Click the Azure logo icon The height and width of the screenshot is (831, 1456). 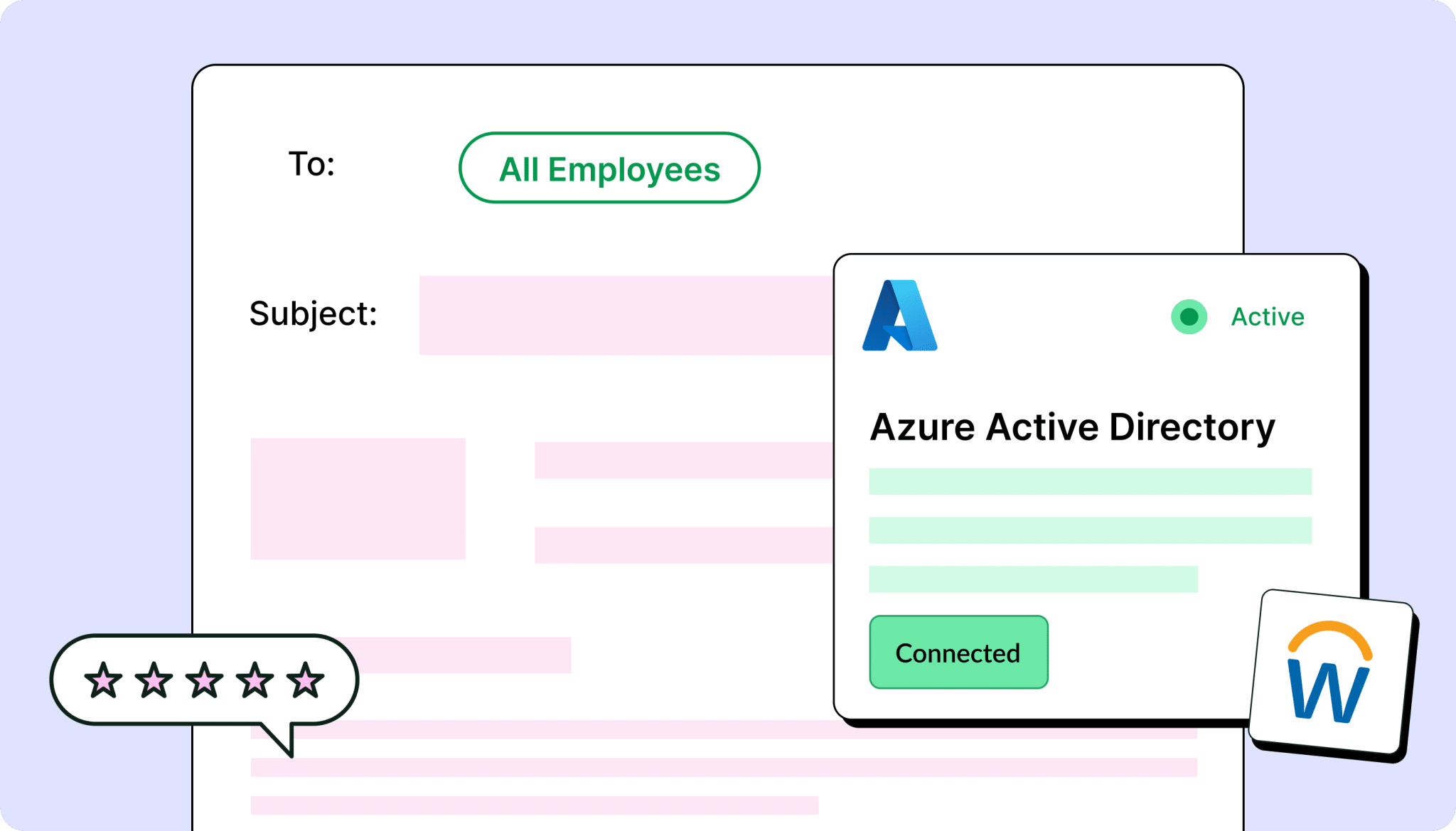(899, 315)
